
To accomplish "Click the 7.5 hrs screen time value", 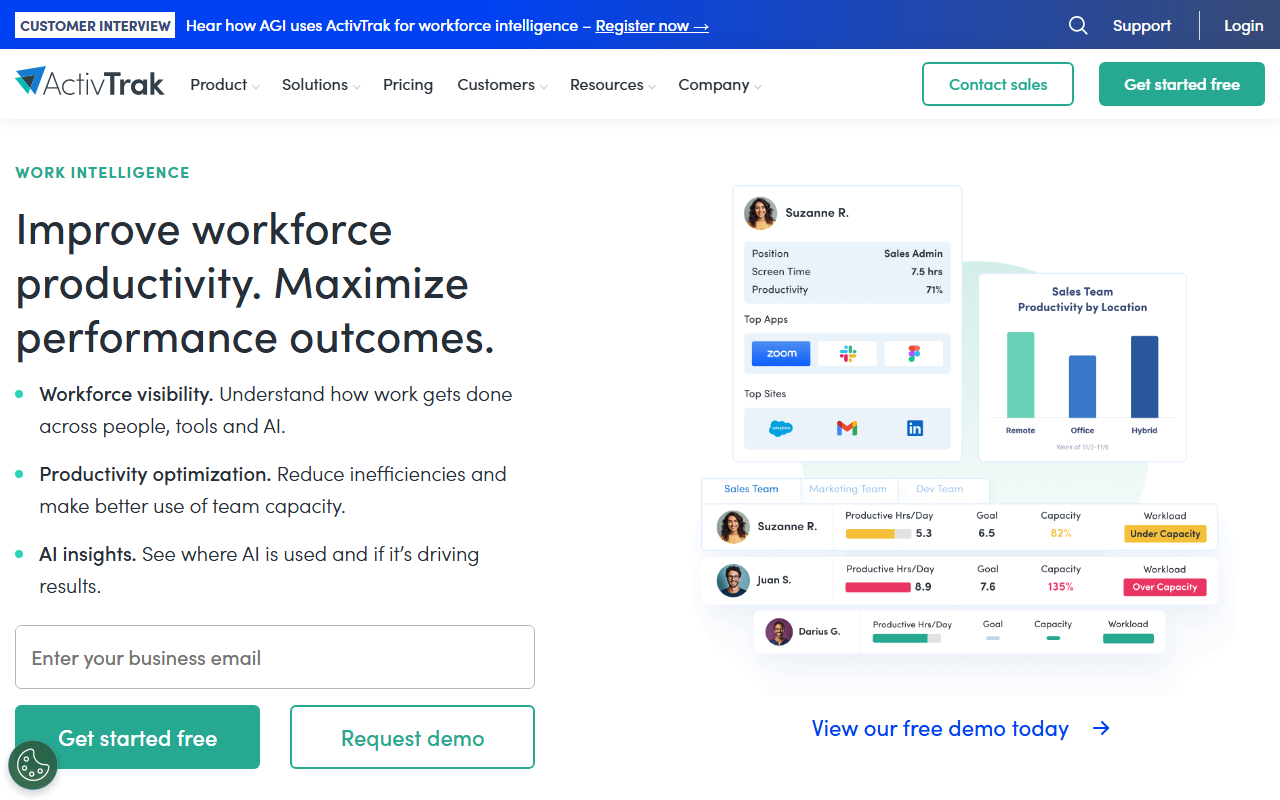I will pos(927,272).
